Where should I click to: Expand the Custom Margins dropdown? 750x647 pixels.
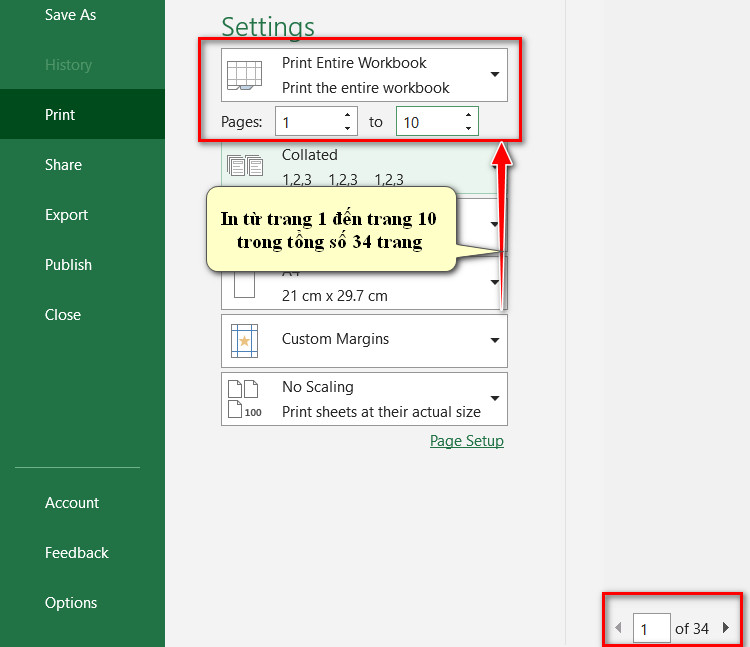pyautogui.click(x=495, y=340)
